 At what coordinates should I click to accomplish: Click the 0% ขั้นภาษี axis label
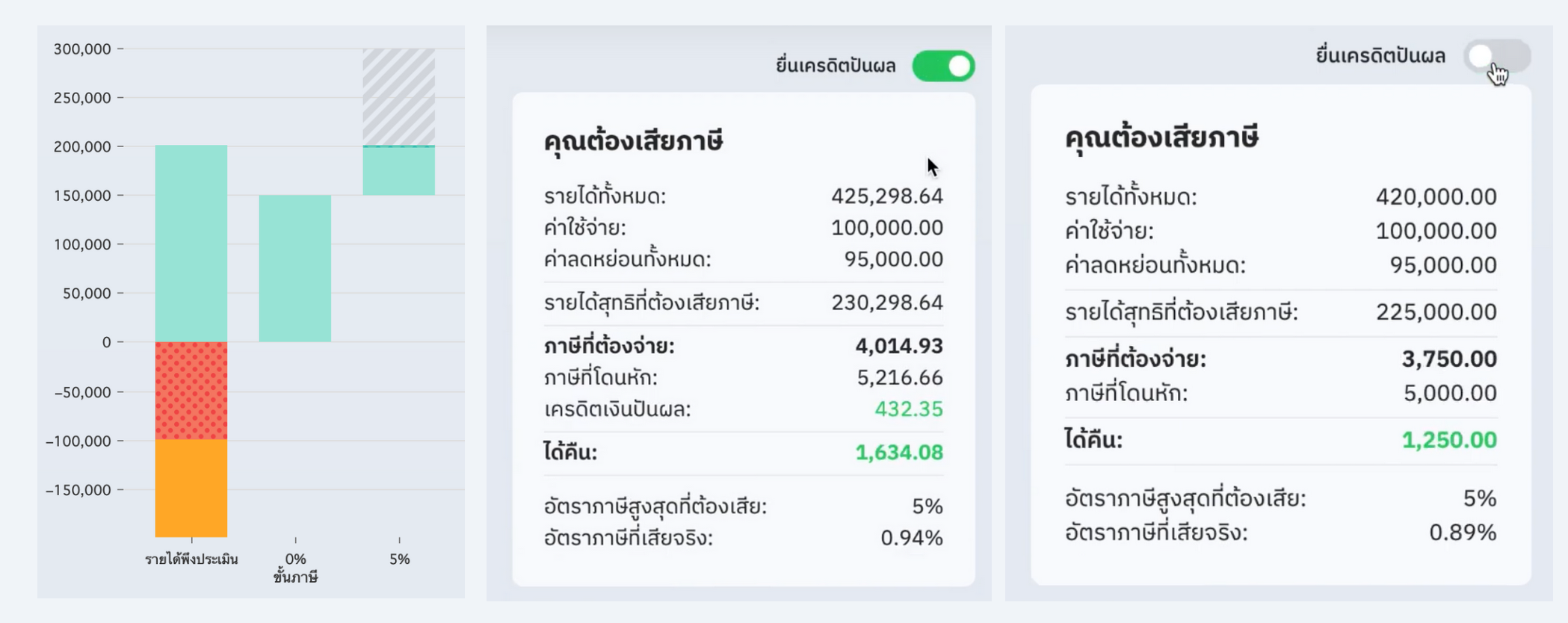[x=295, y=567]
